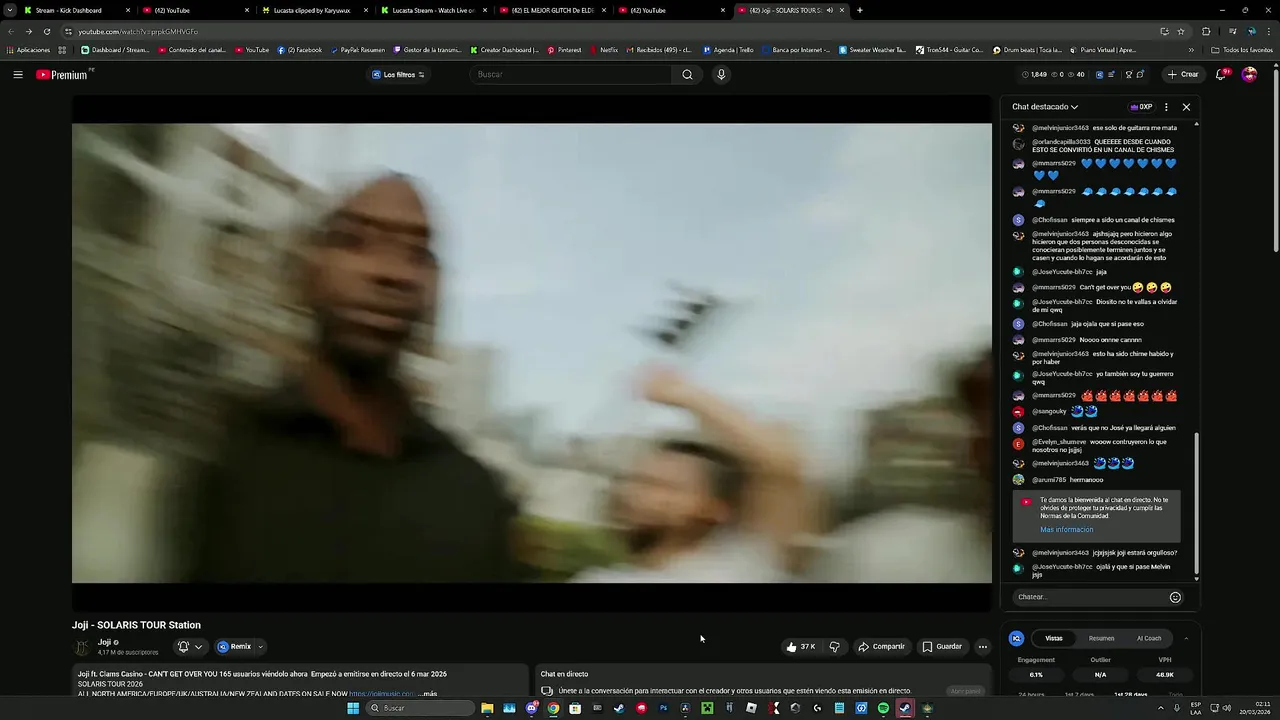Switch to EL MEJOR GLITCH De ELDEN tab
Image resolution: width=1280 pixels, height=720 pixels.
(552, 10)
